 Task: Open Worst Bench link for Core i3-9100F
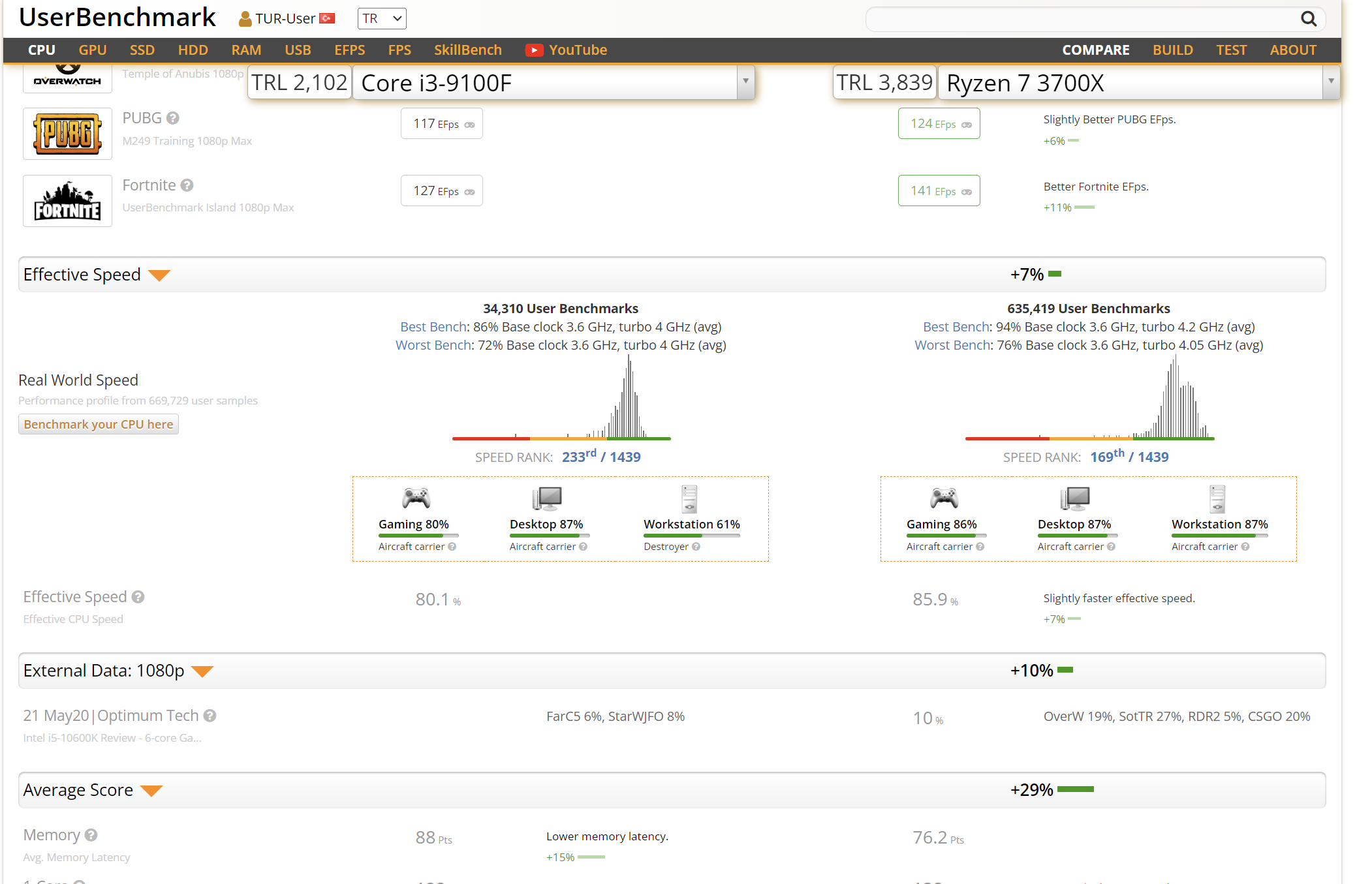click(434, 345)
